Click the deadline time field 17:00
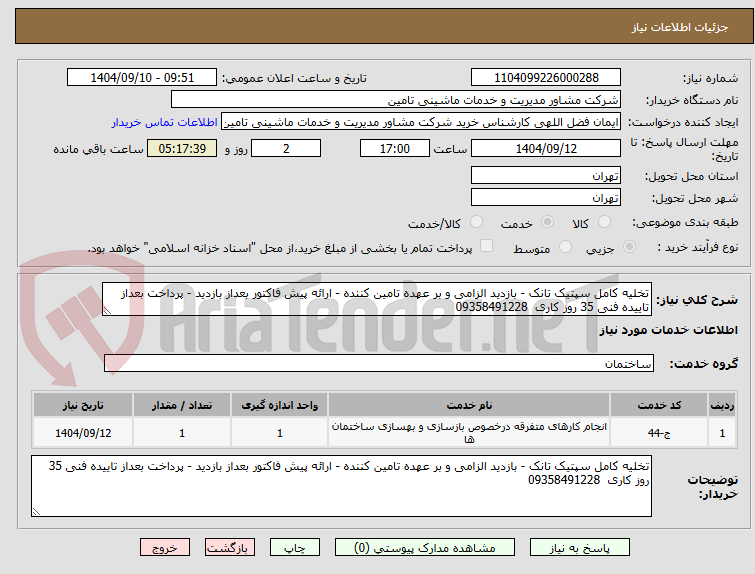This screenshot has width=755, height=574. (x=394, y=148)
